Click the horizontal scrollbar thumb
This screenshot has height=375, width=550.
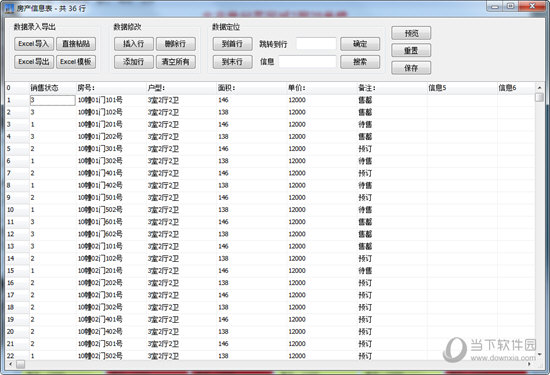tap(20, 364)
